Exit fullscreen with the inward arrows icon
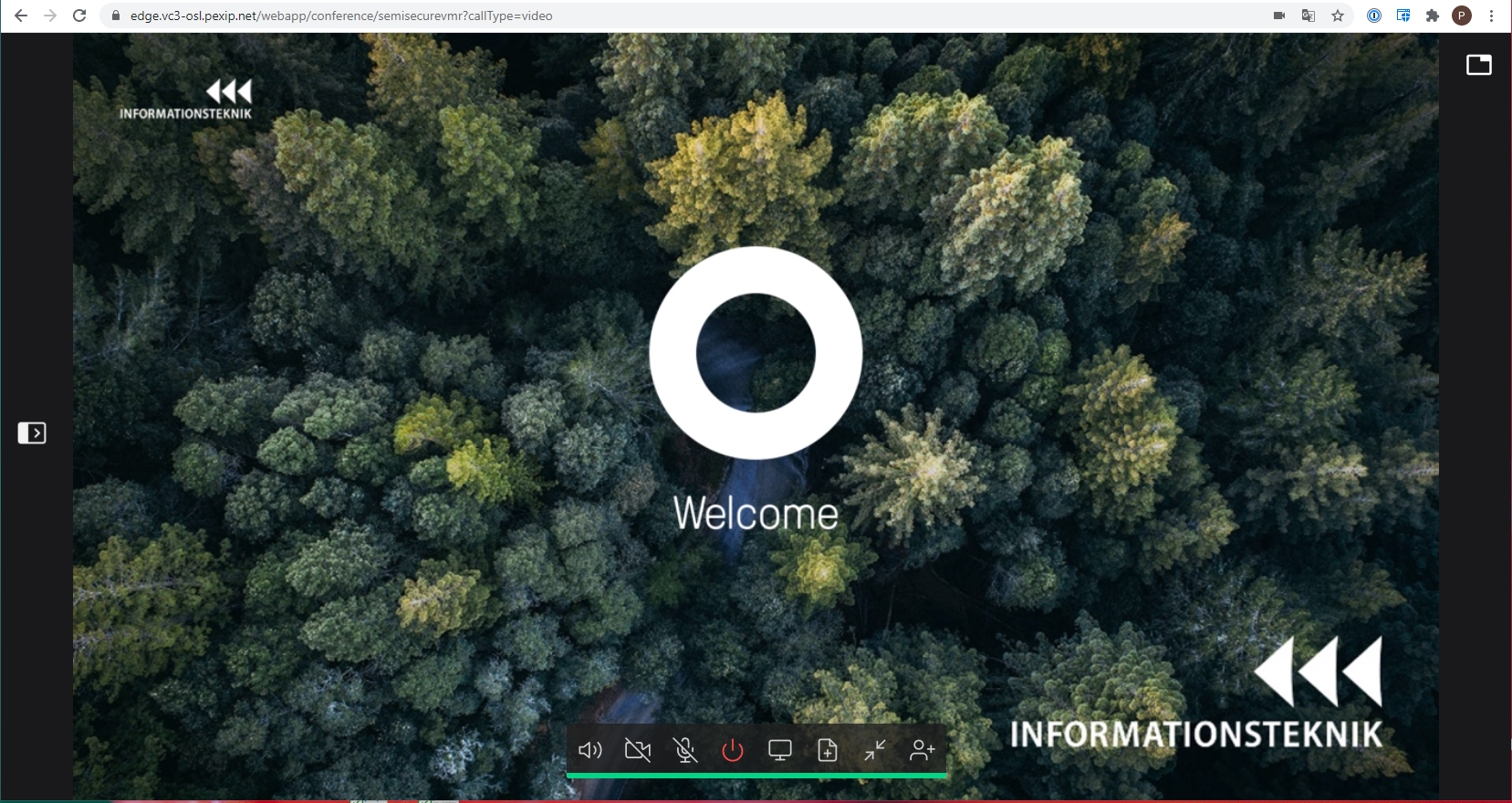The height and width of the screenshot is (803, 1512). click(x=875, y=750)
